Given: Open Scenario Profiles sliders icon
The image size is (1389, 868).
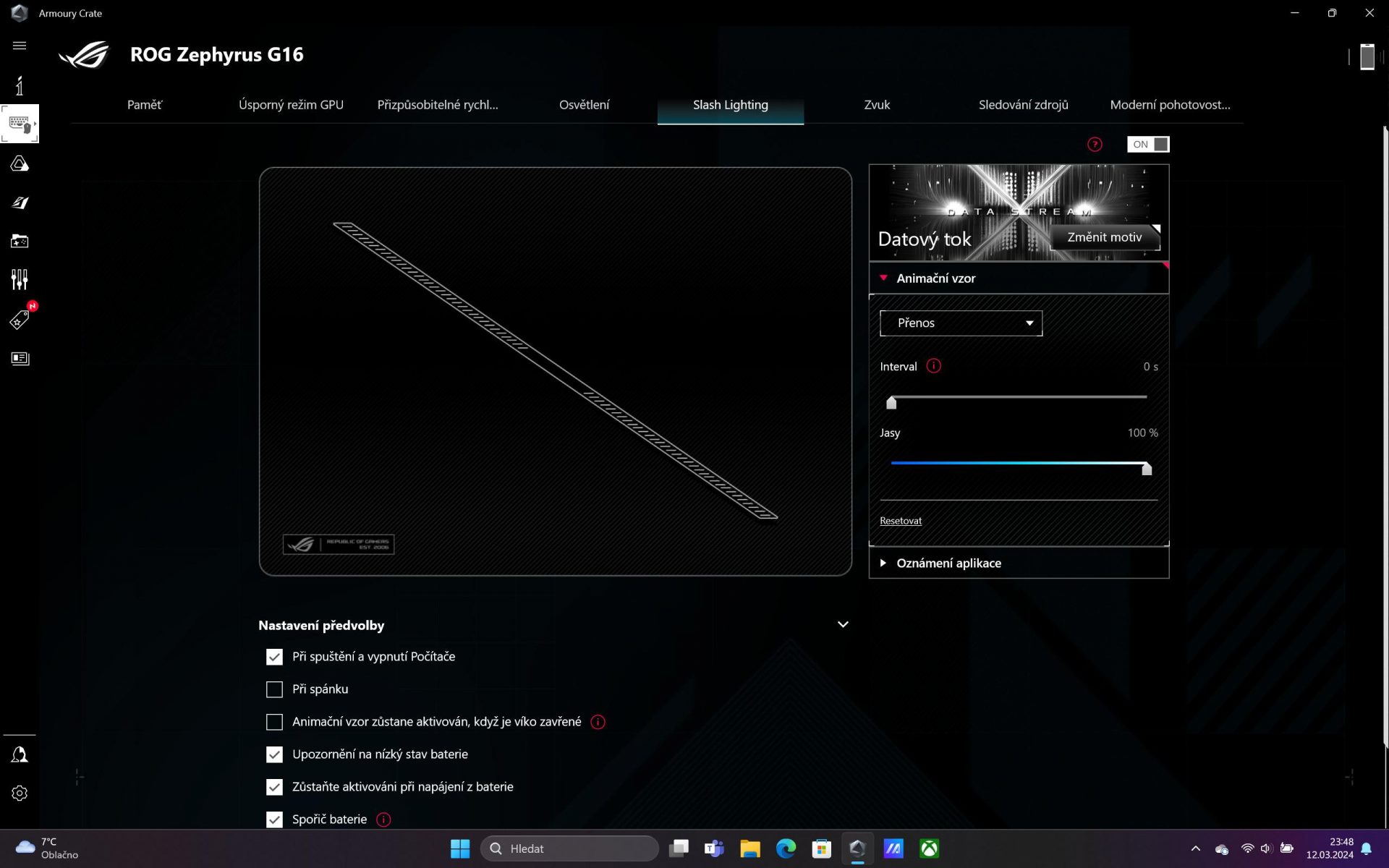Looking at the screenshot, I should [x=20, y=279].
